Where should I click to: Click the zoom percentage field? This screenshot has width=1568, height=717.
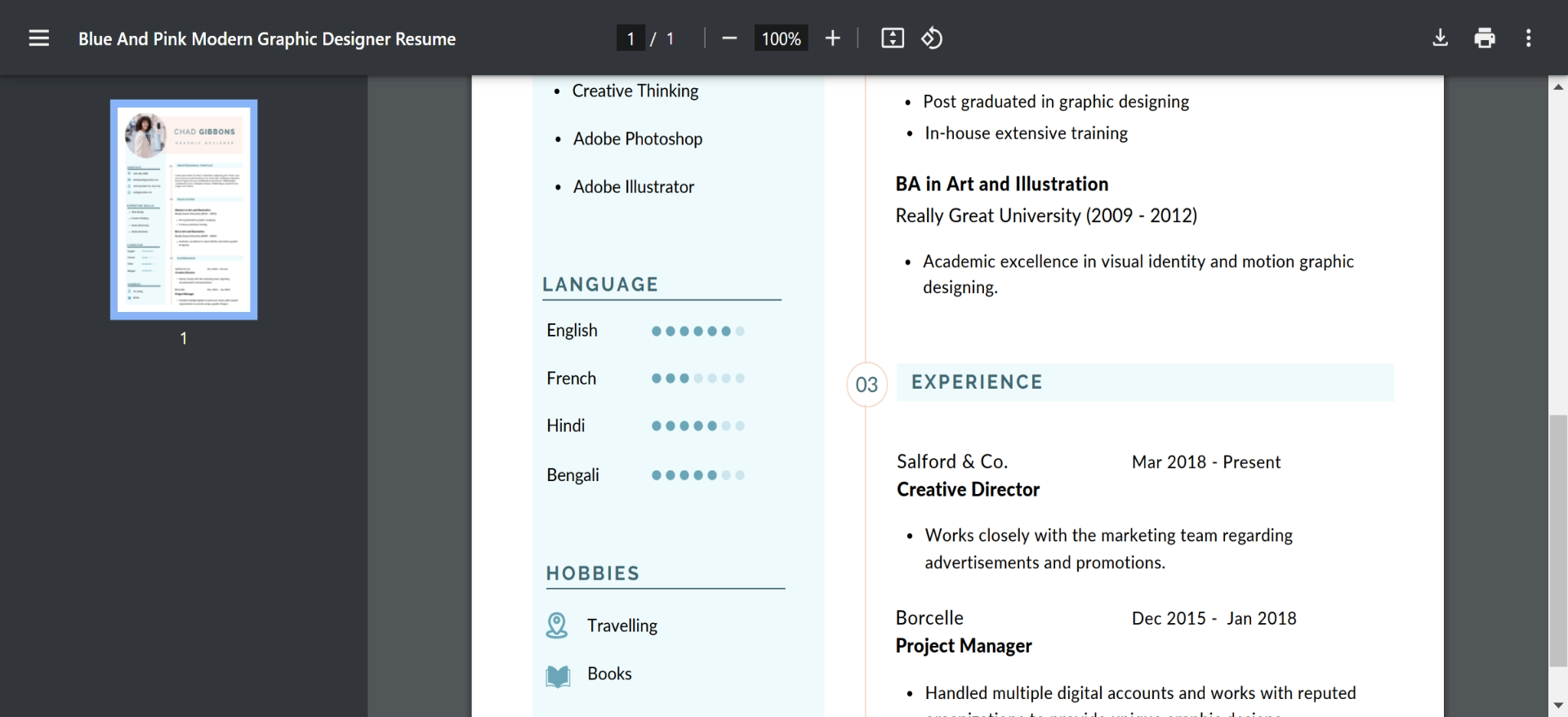tap(781, 38)
